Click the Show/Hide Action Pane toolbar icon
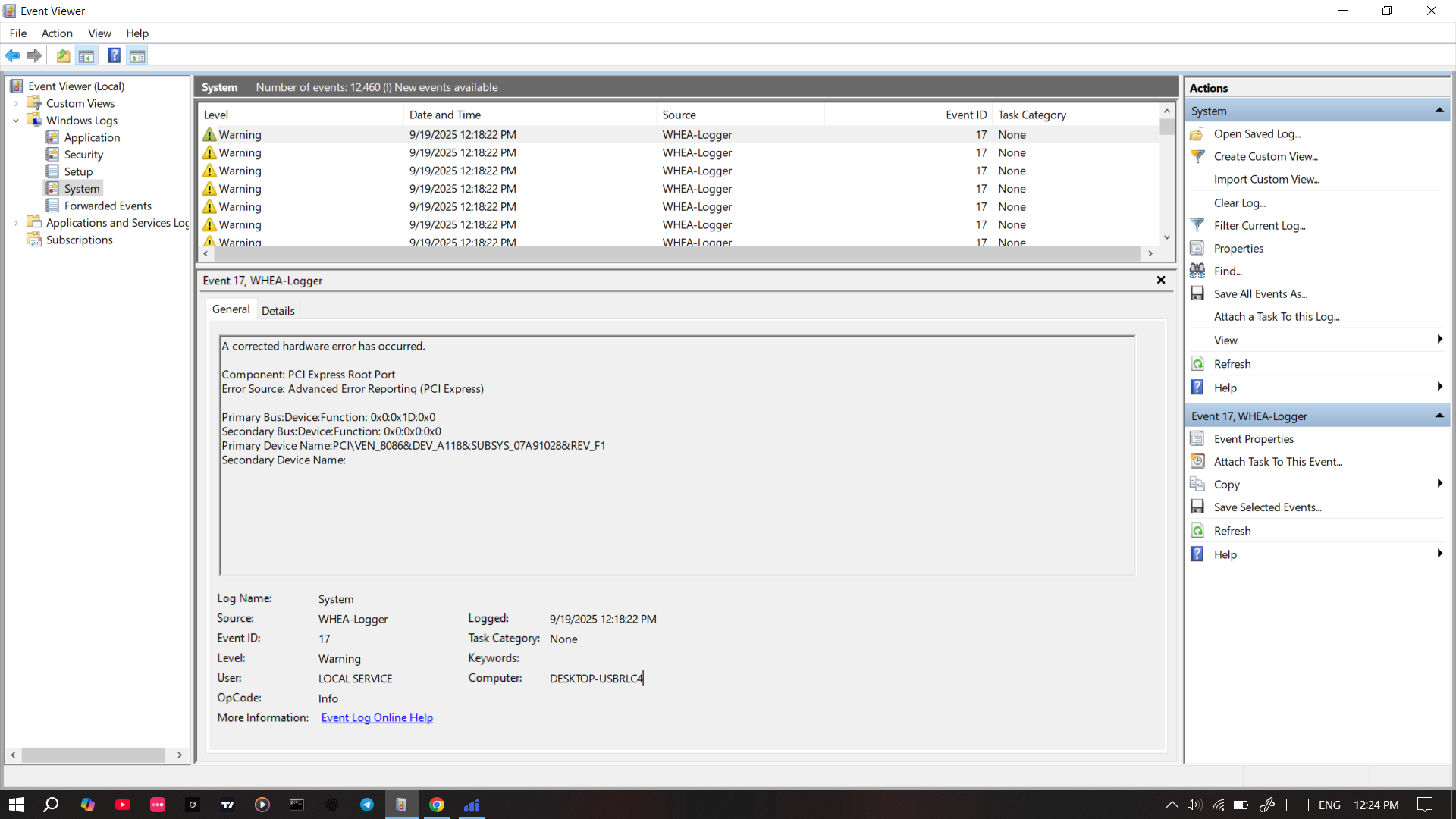The height and width of the screenshot is (819, 1456). [x=137, y=55]
